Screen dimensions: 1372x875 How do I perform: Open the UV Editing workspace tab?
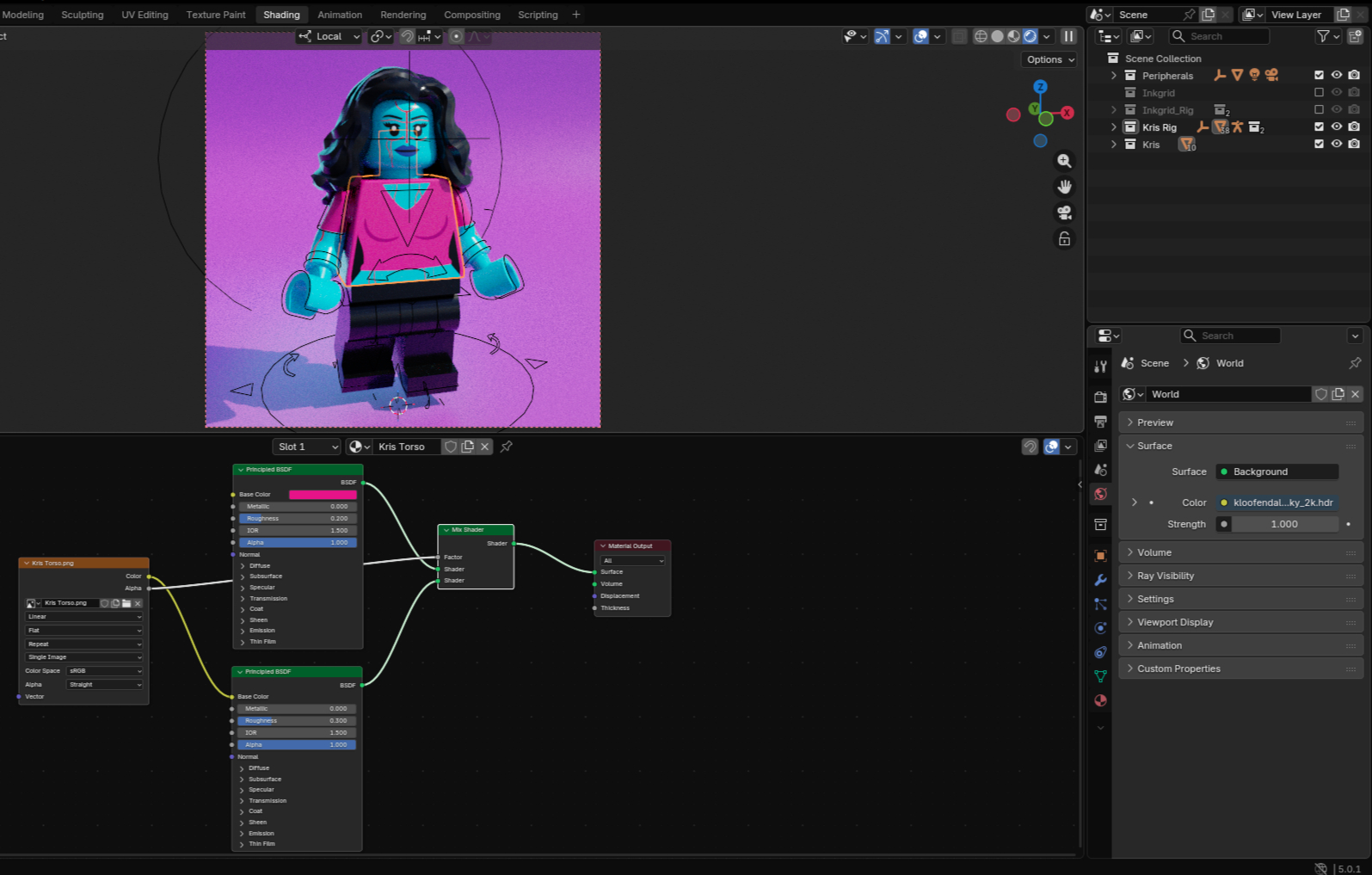(145, 15)
